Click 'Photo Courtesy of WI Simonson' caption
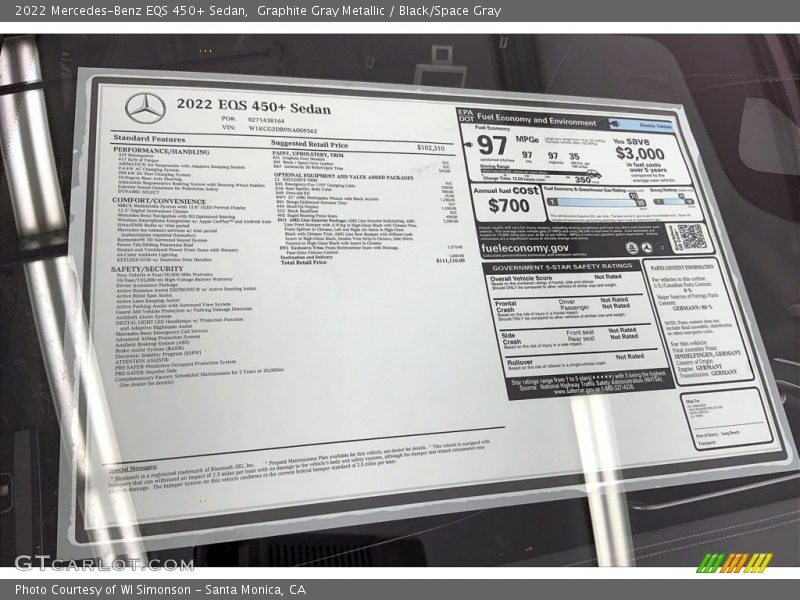800x600 pixels. (103, 590)
